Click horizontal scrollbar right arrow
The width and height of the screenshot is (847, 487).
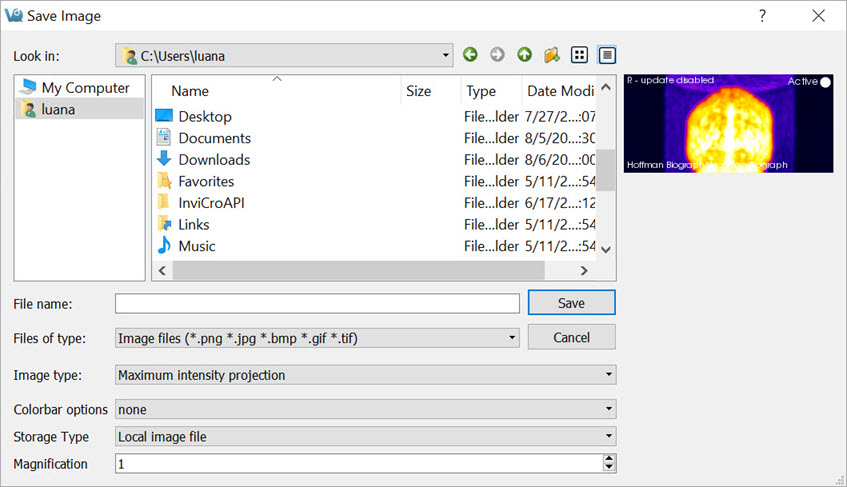point(584,270)
